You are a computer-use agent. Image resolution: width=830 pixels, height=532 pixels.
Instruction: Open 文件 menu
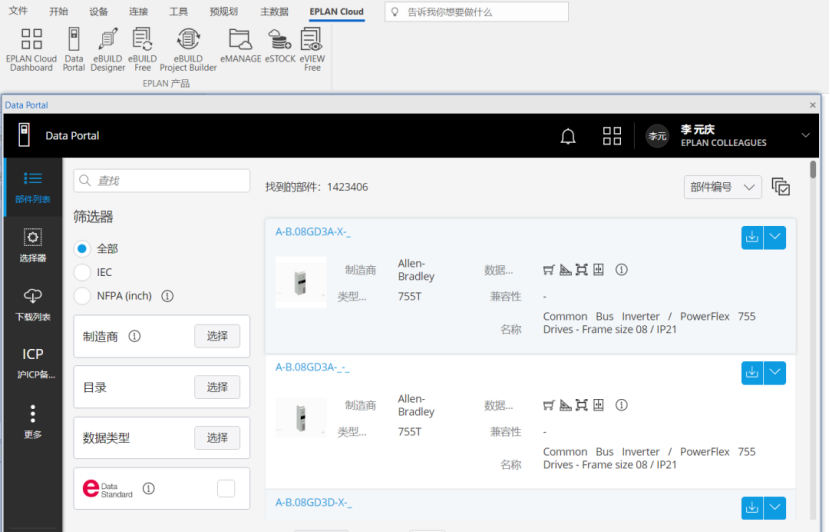[18, 11]
